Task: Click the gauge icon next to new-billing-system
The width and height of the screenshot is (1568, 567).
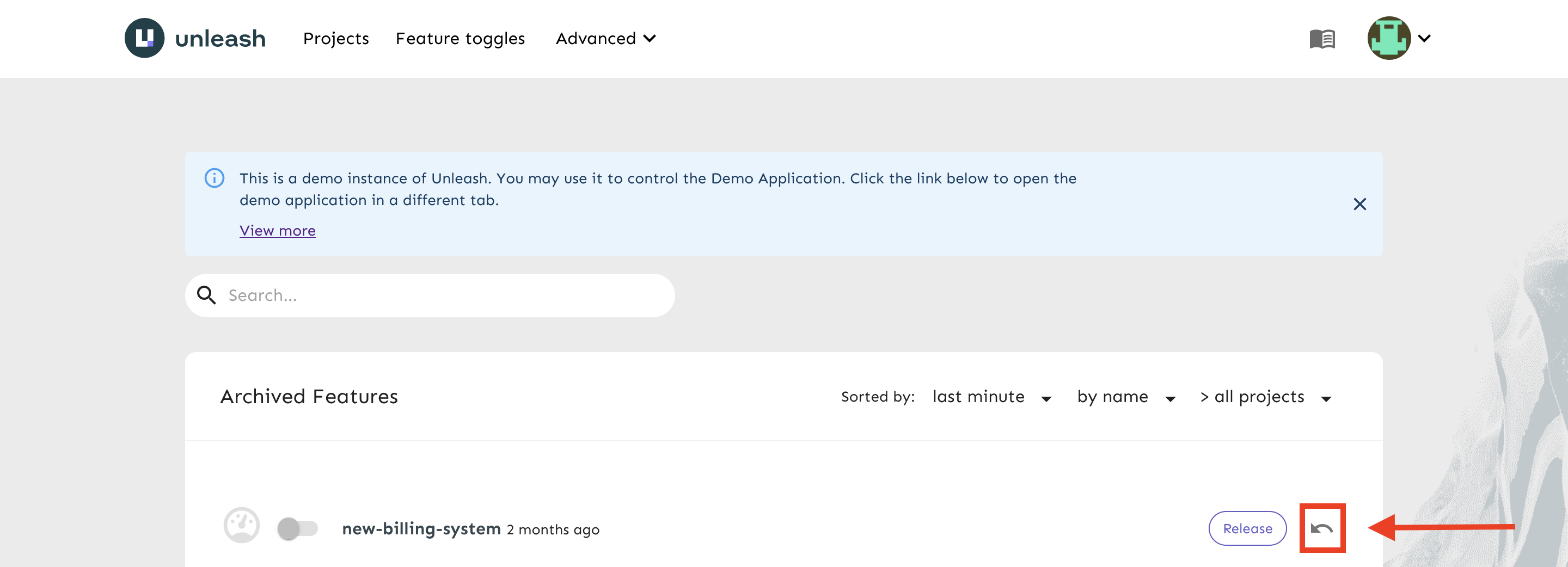Action: (242, 525)
